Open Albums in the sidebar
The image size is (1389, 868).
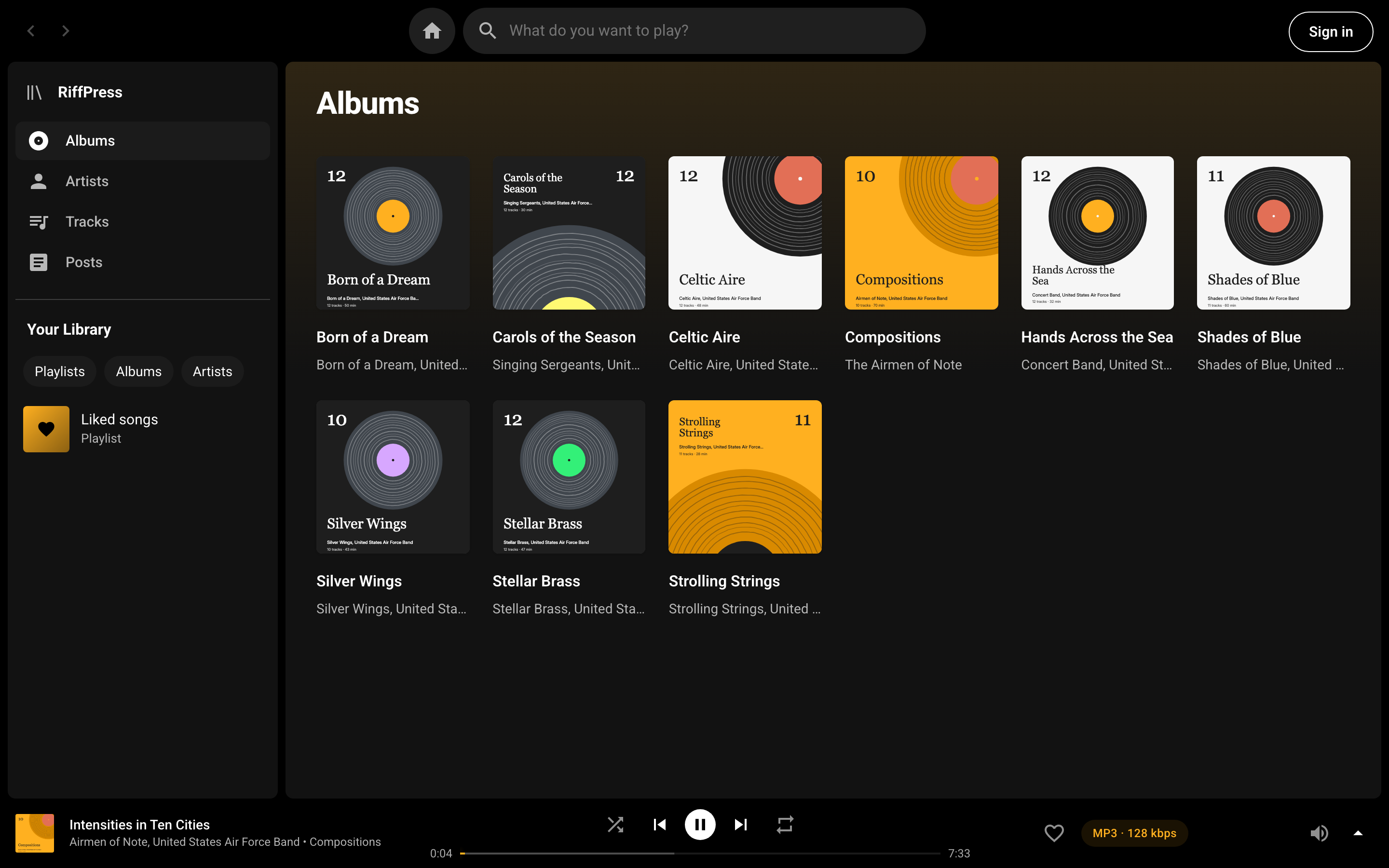tap(142, 141)
